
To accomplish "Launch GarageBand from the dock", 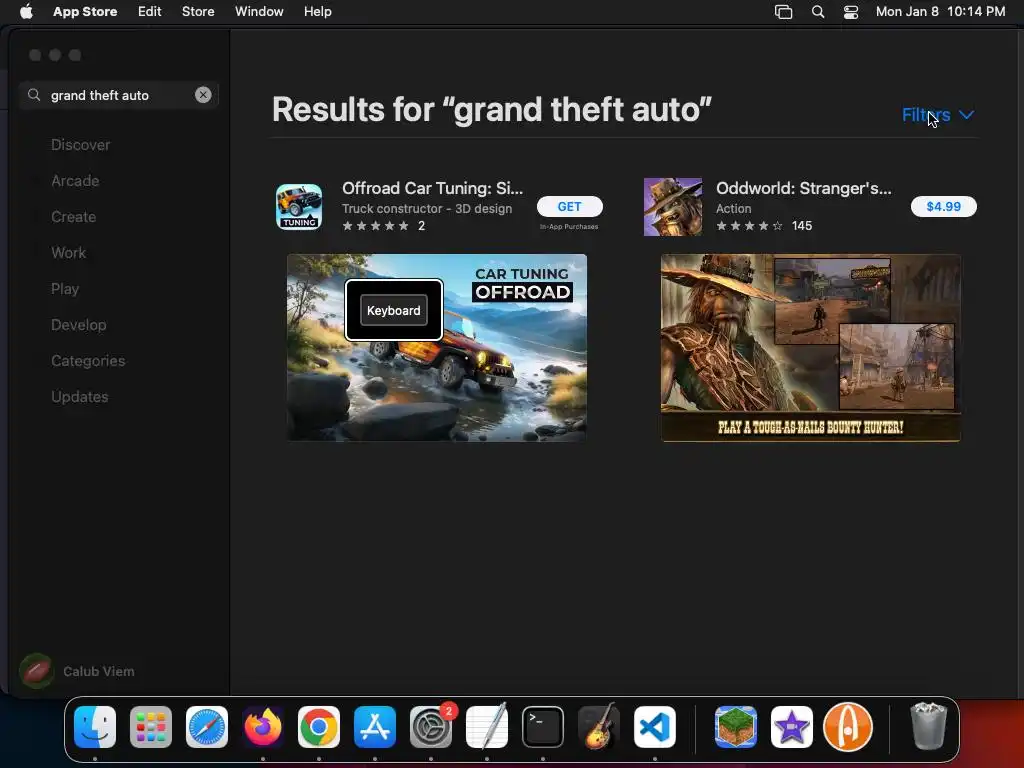I will (599, 727).
